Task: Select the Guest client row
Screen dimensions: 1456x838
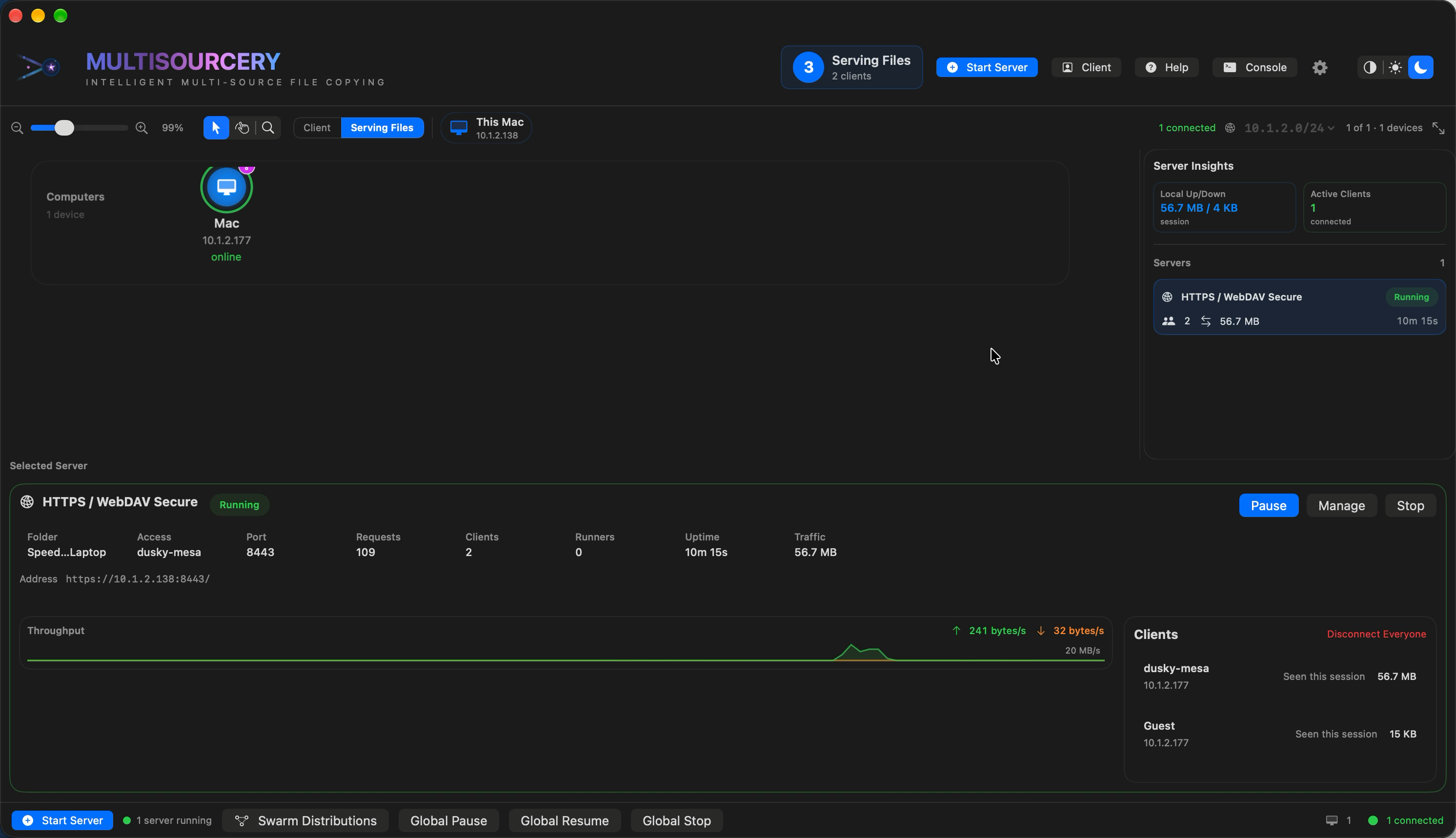Action: pos(1279,734)
